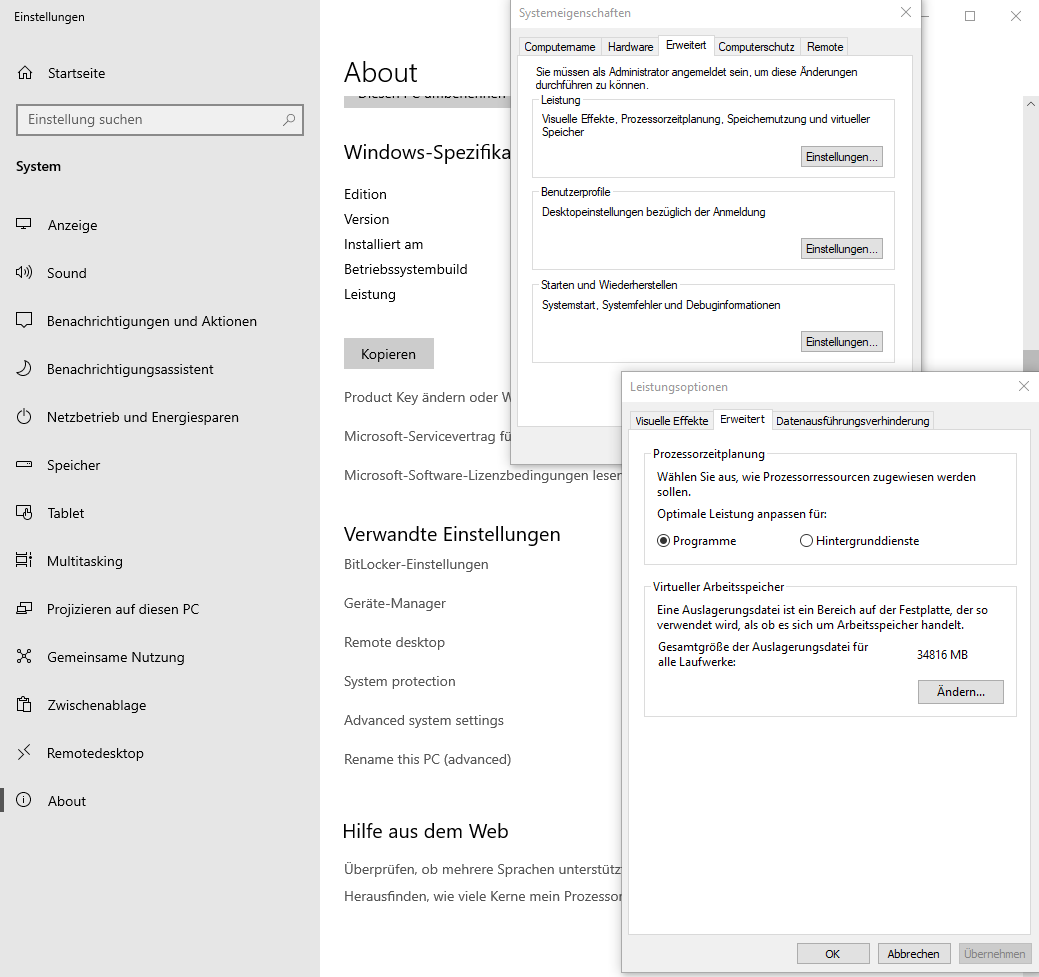This screenshot has width=1039, height=977.
Task: Click the Kopieren button
Action: tap(389, 354)
